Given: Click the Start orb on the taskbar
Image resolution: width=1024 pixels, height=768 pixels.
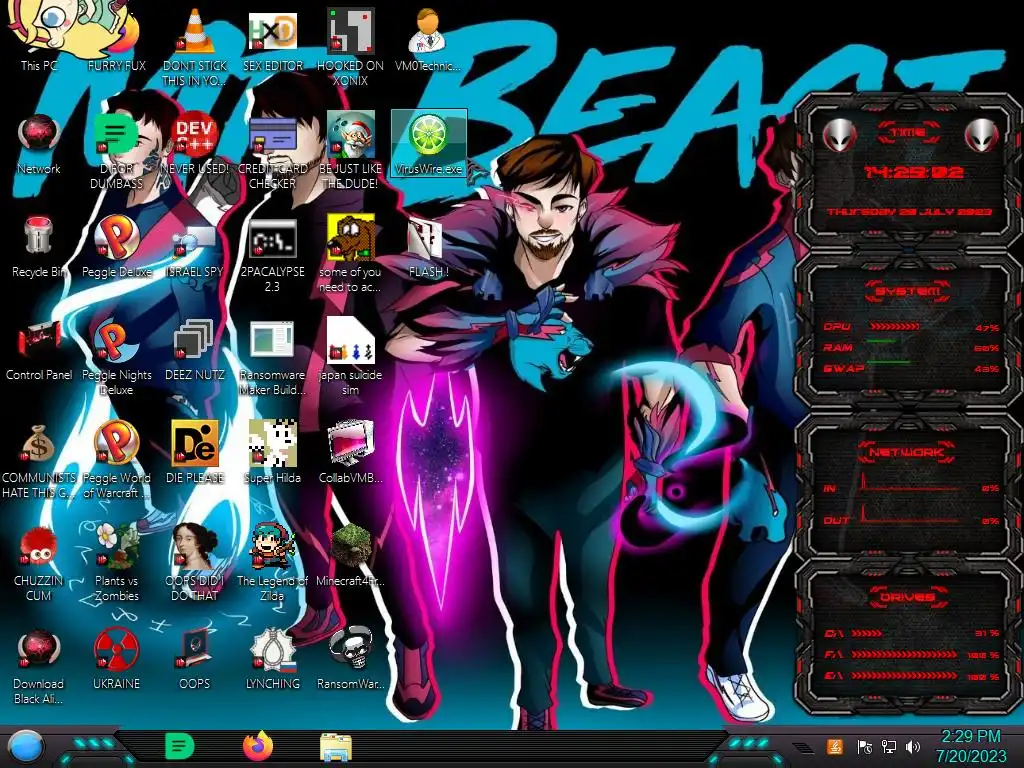Looking at the screenshot, I should (25, 748).
